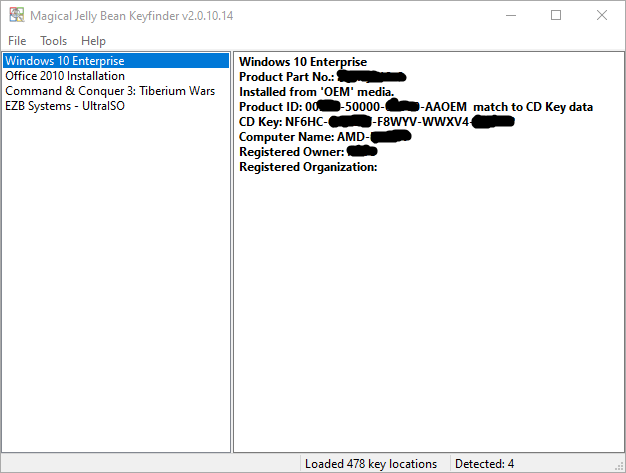The height and width of the screenshot is (473, 626).
Task: Click the CD Key line
Action: (376, 122)
